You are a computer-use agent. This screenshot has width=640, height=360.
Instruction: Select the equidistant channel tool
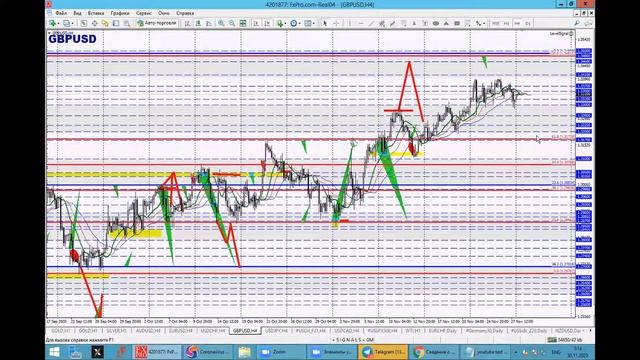pyautogui.click(x=381, y=23)
